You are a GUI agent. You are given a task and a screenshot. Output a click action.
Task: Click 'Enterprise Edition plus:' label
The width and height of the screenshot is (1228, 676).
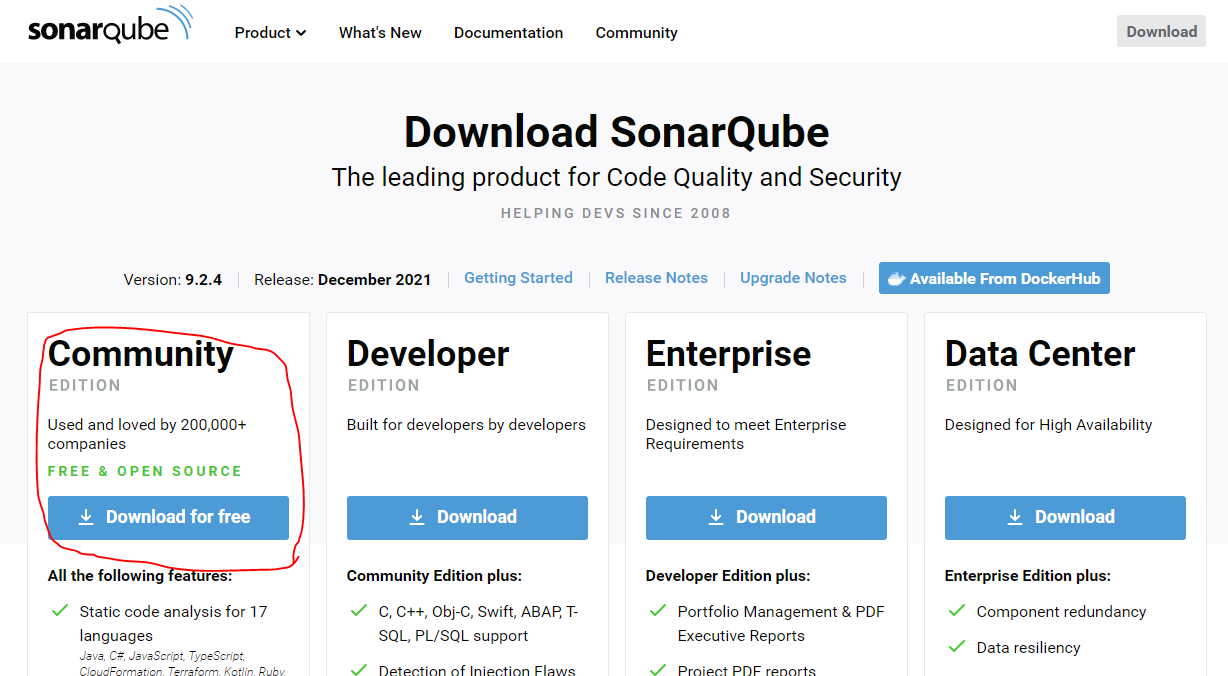(x=1028, y=576)
